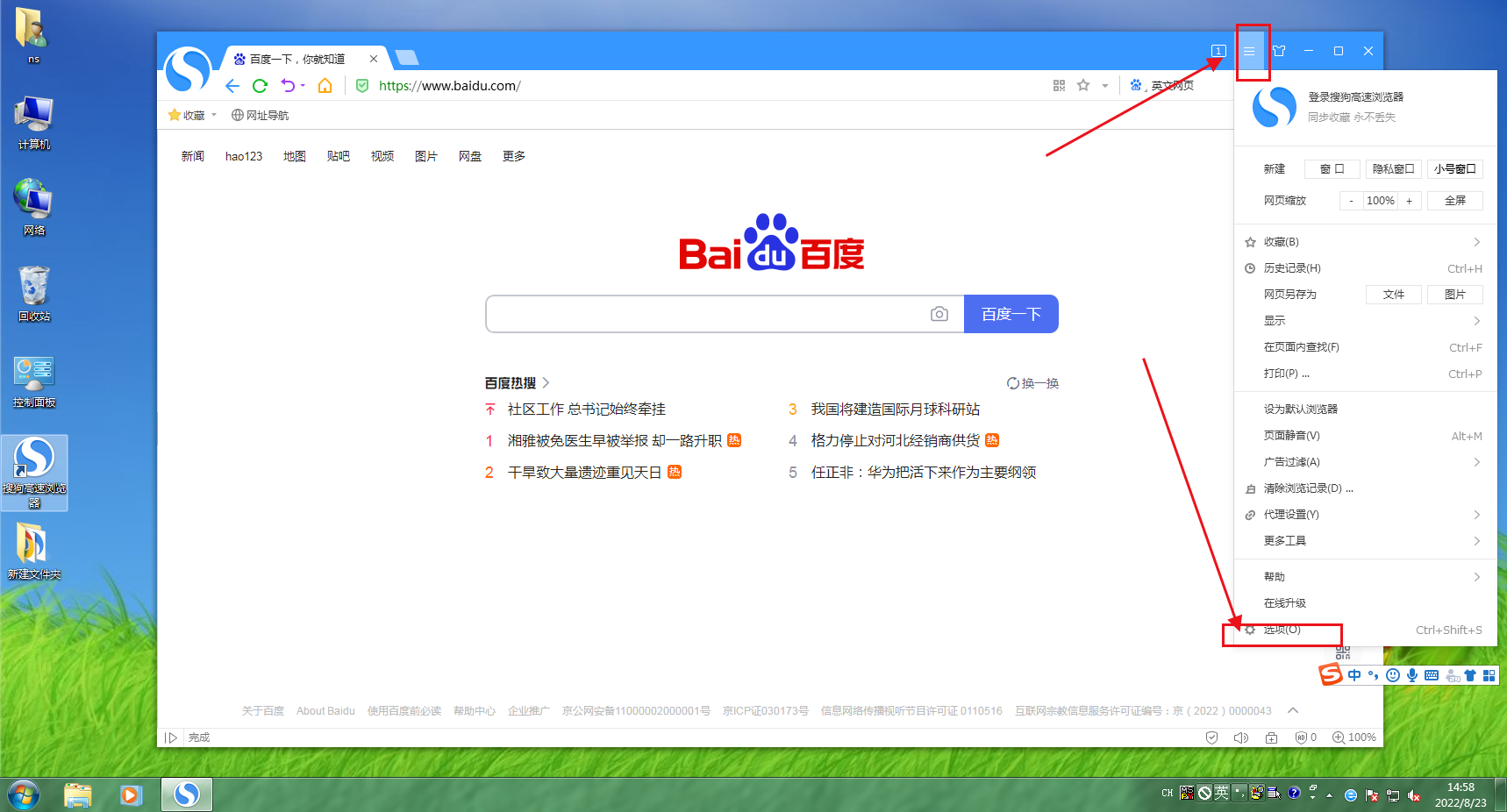The height and width of the screenshot is (812, 1507).
Task: Click the tab count icon showing 1
Action: click(1218, 51)
